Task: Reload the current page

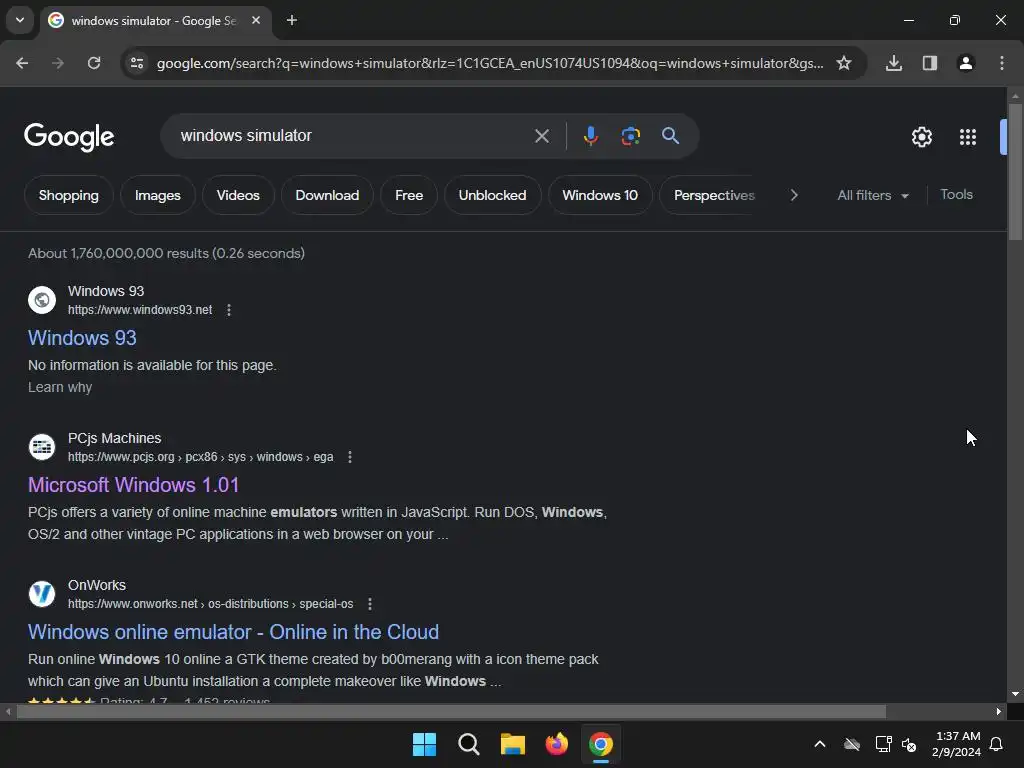Action: pos(94,63)
